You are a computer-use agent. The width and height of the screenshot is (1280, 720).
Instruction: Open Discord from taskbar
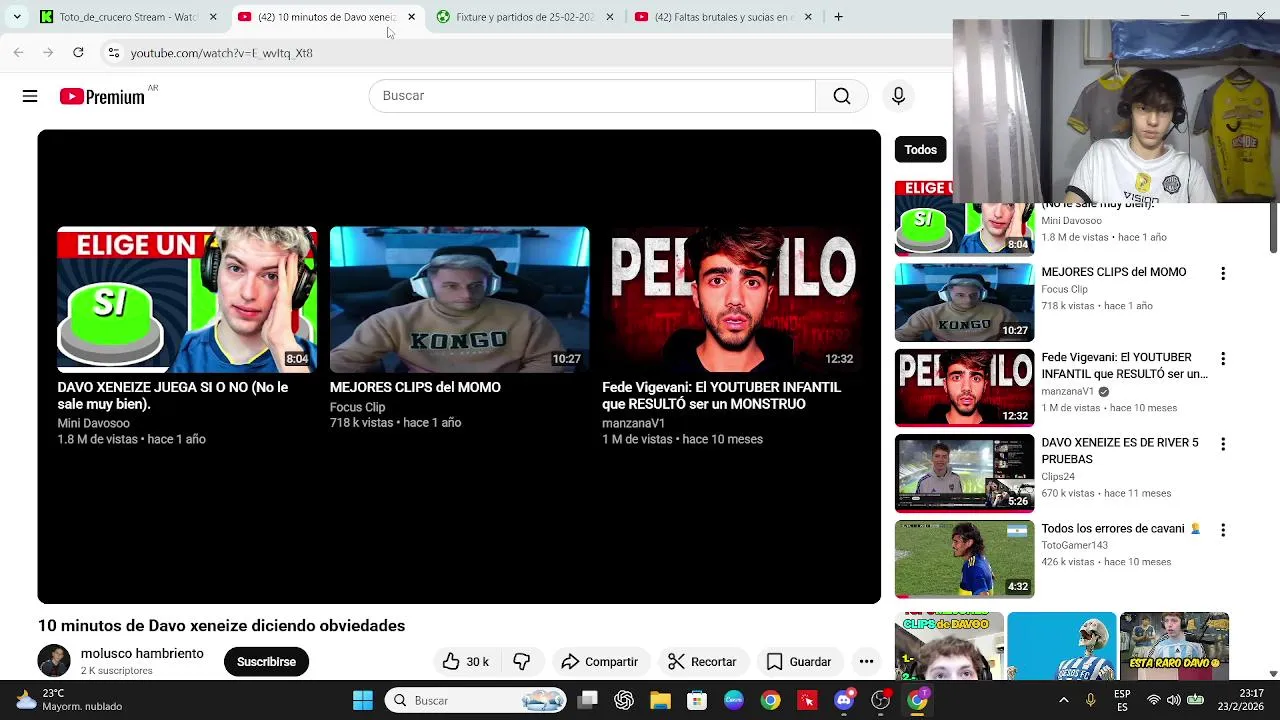click(x=844, y=700)
